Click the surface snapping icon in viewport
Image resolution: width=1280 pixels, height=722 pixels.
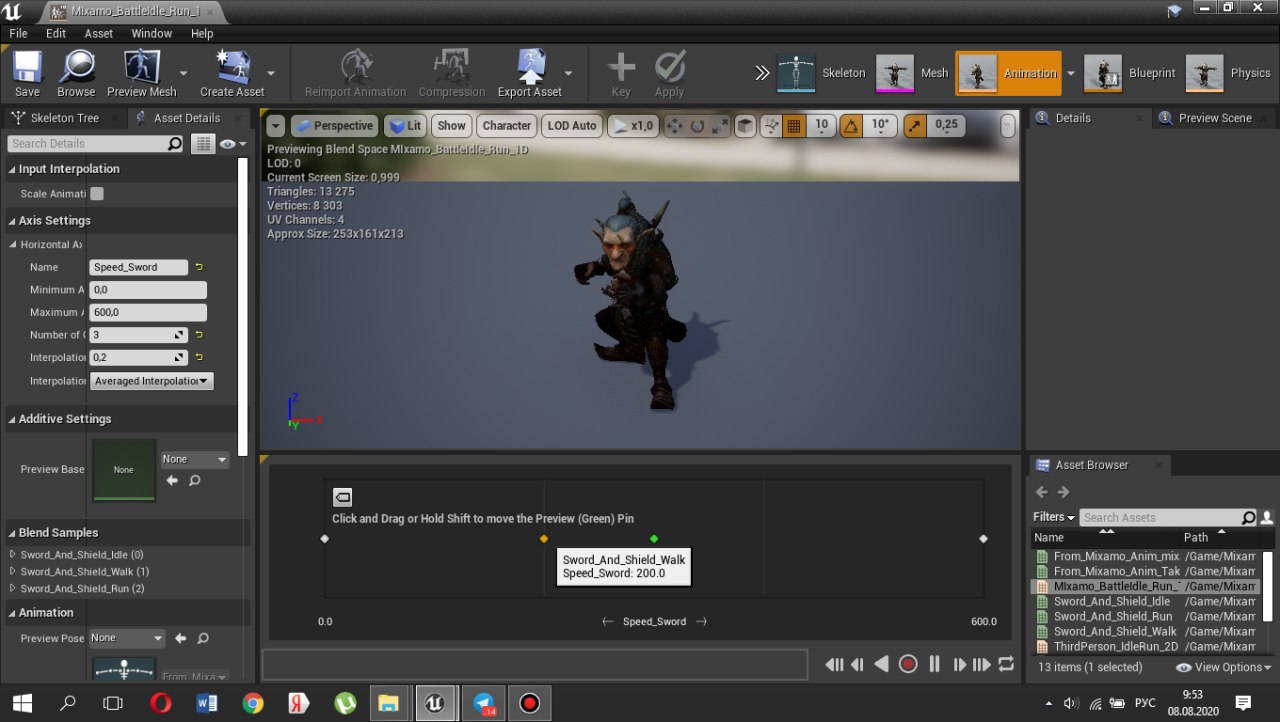coord(771,126)
